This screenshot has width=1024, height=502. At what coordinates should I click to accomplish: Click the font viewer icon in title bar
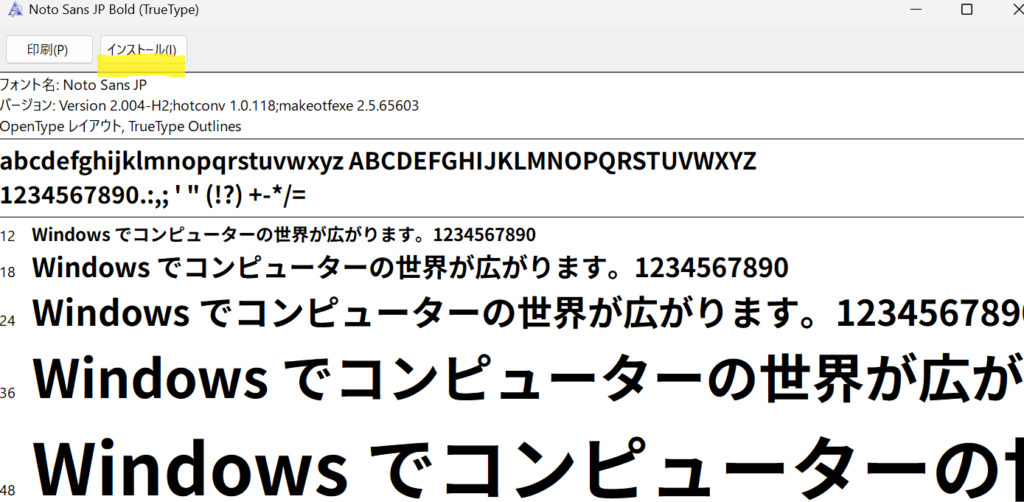click(14, 10)
